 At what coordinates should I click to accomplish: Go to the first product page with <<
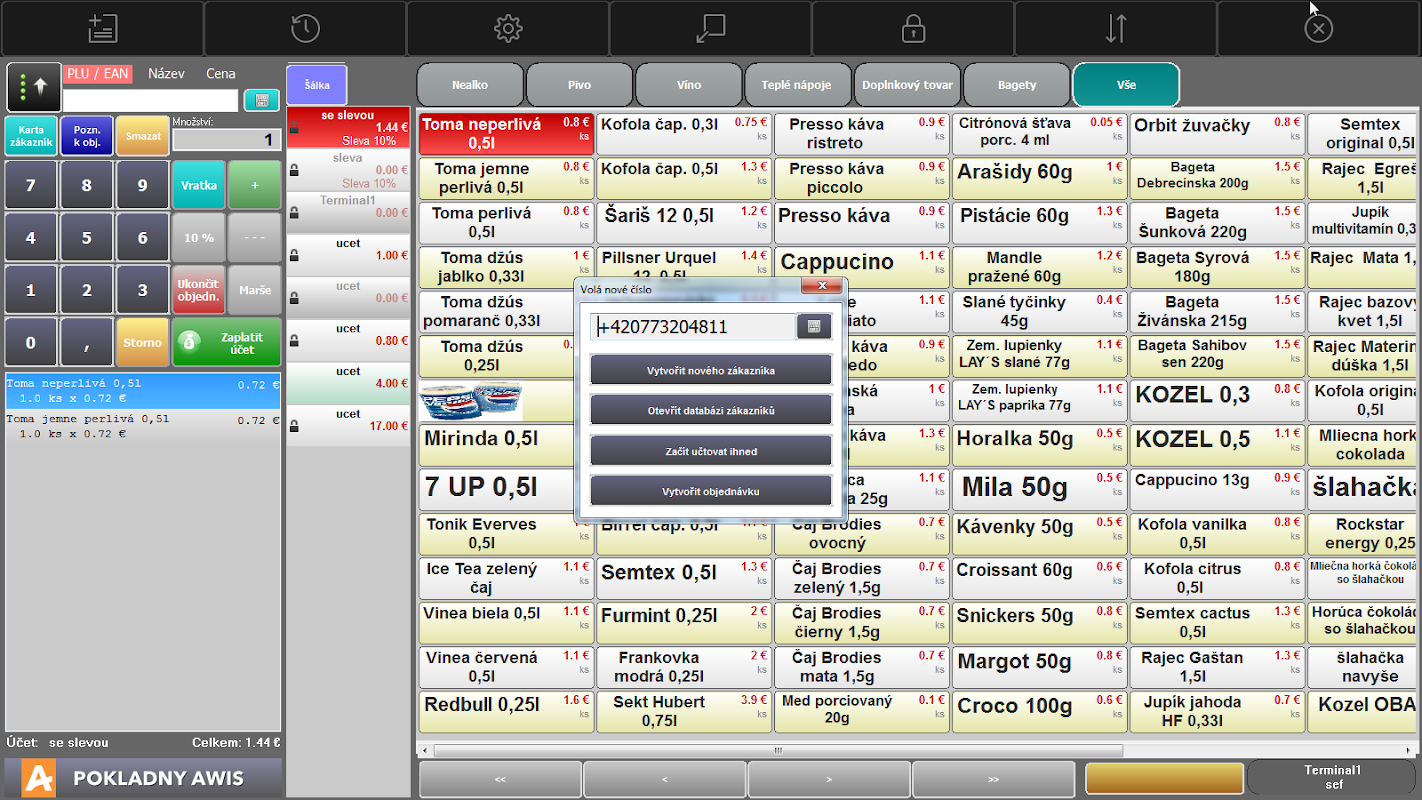(500, 779)
